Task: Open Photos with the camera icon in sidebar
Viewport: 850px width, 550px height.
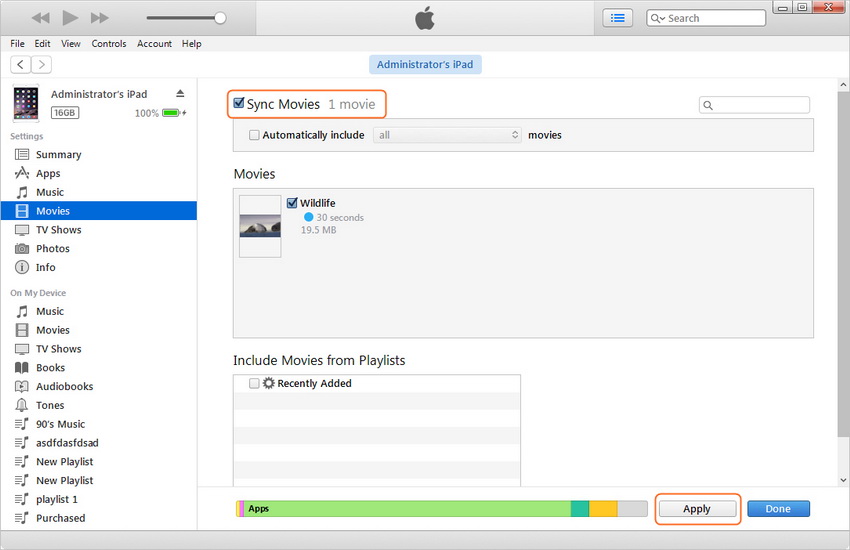Action: tap(53, 249)
